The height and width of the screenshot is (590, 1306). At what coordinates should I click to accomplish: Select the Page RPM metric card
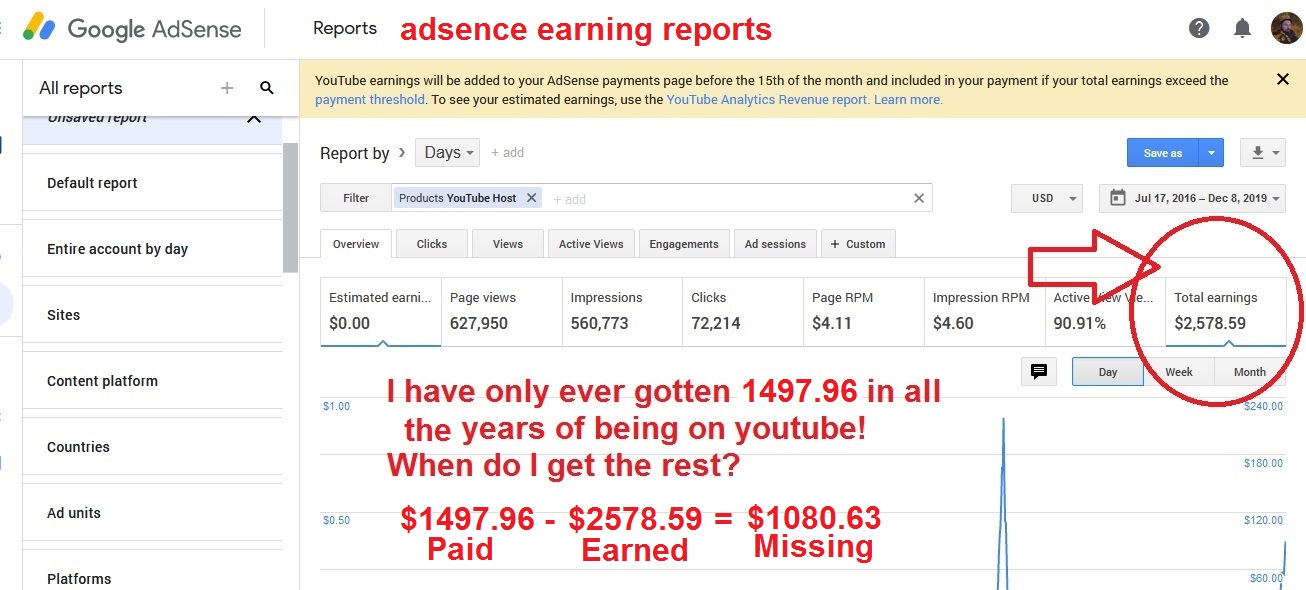point(864,312)
